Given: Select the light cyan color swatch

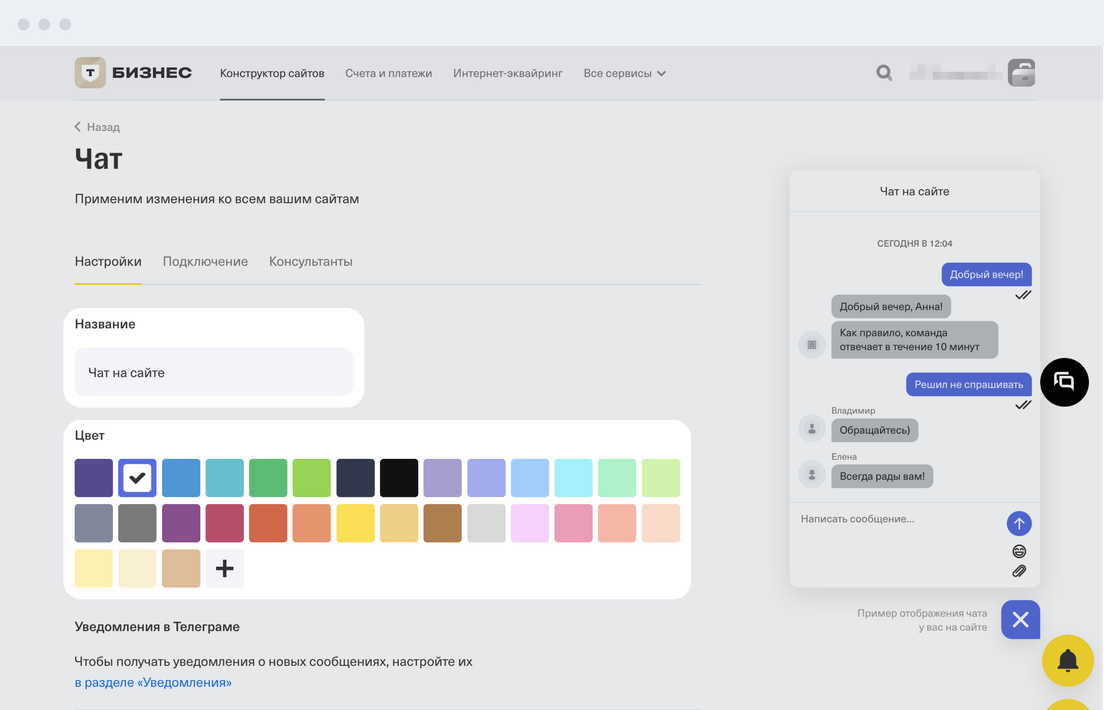Looking at the screenshot, I should pyautogui.click(x=574, y=478).
